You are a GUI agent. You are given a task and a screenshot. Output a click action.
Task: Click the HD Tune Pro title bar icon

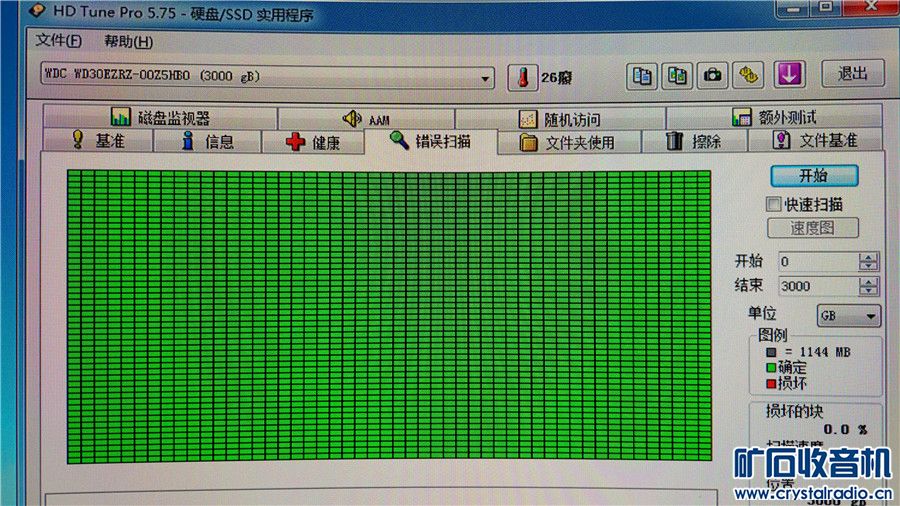(37, 10)
